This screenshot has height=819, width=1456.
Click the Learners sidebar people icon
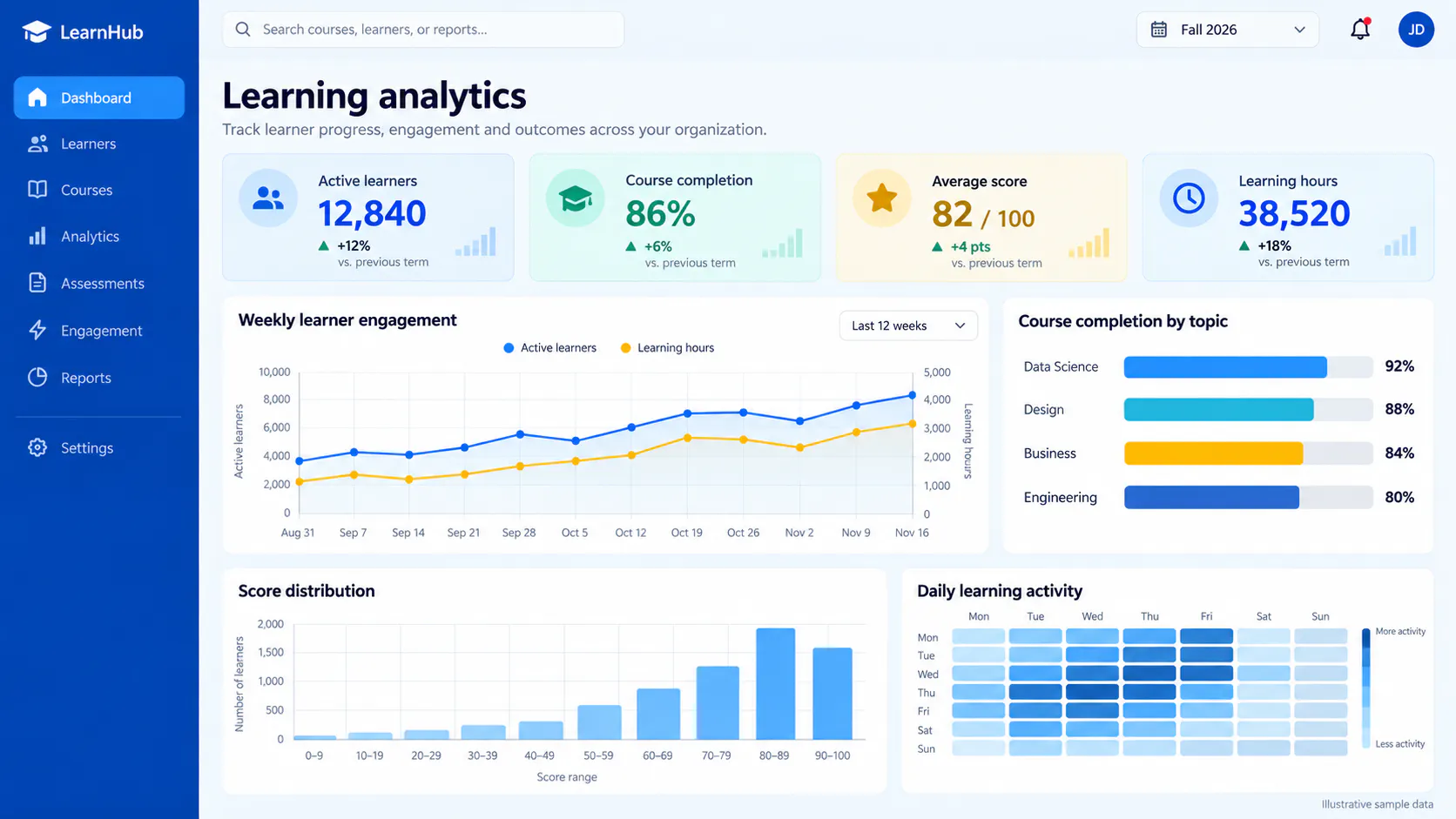click(37, 144)
